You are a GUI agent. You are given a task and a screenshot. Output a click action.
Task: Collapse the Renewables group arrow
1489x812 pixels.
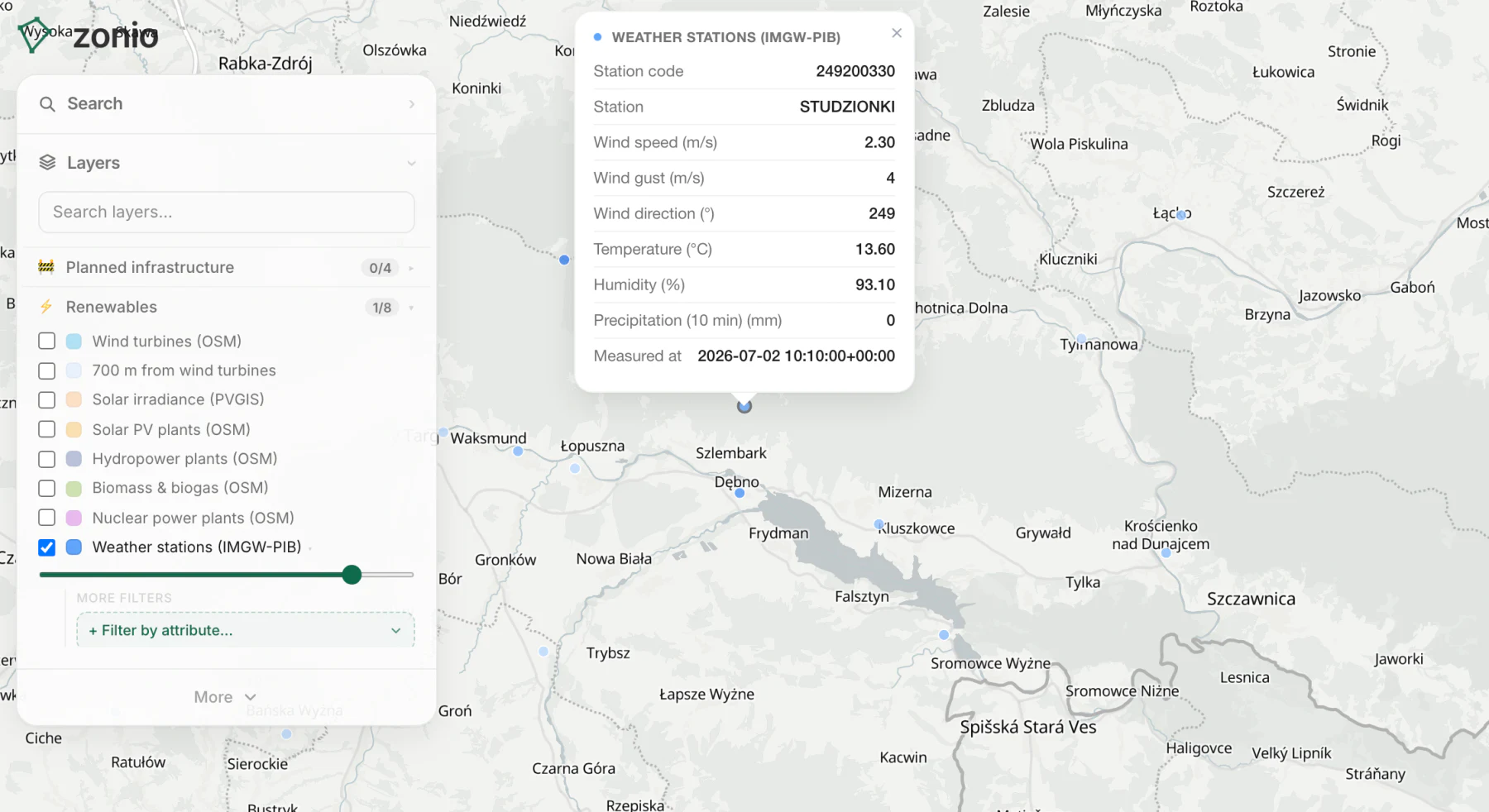point(411,308)
